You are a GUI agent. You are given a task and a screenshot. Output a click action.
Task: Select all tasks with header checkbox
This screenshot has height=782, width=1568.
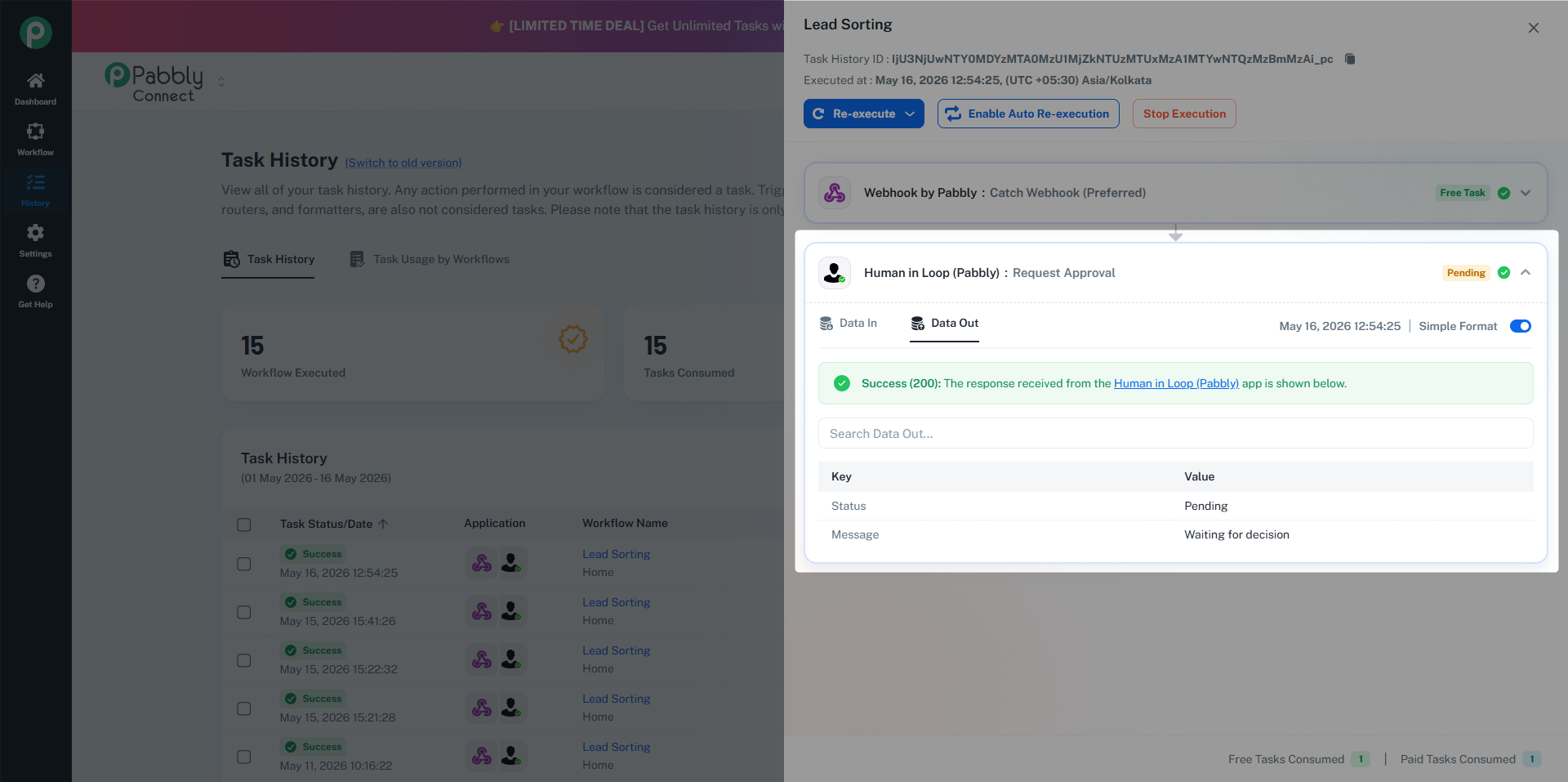tap(244, 525)
